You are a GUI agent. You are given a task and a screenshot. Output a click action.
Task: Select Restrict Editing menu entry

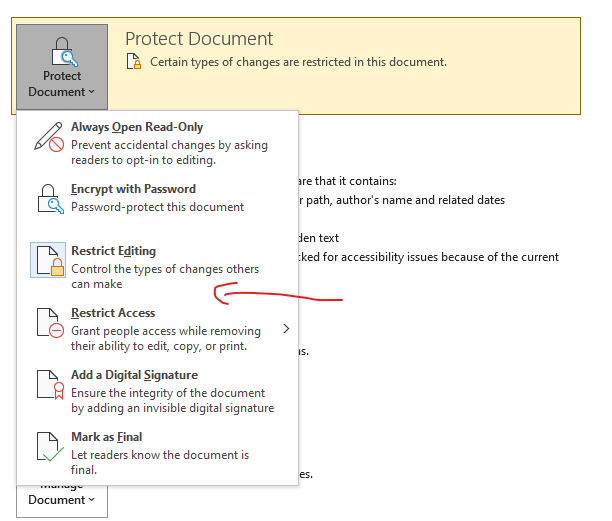tap(158, 267)
